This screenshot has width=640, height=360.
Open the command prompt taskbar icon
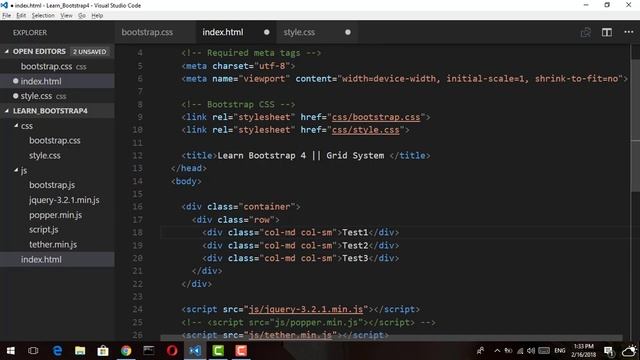point(149,351)
